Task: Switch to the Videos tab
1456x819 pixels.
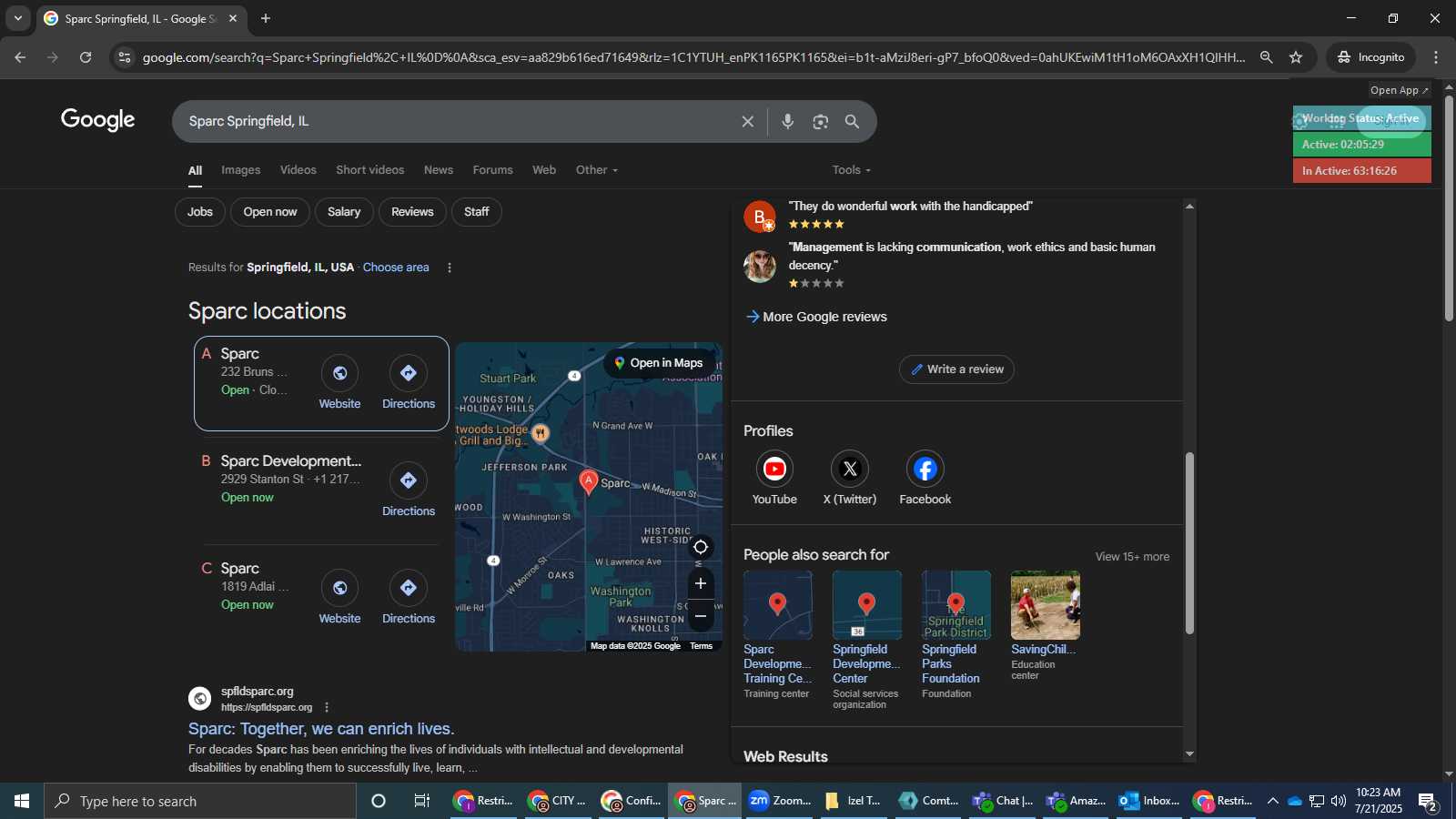Action: pyautogui.click(x=298, y=170)
